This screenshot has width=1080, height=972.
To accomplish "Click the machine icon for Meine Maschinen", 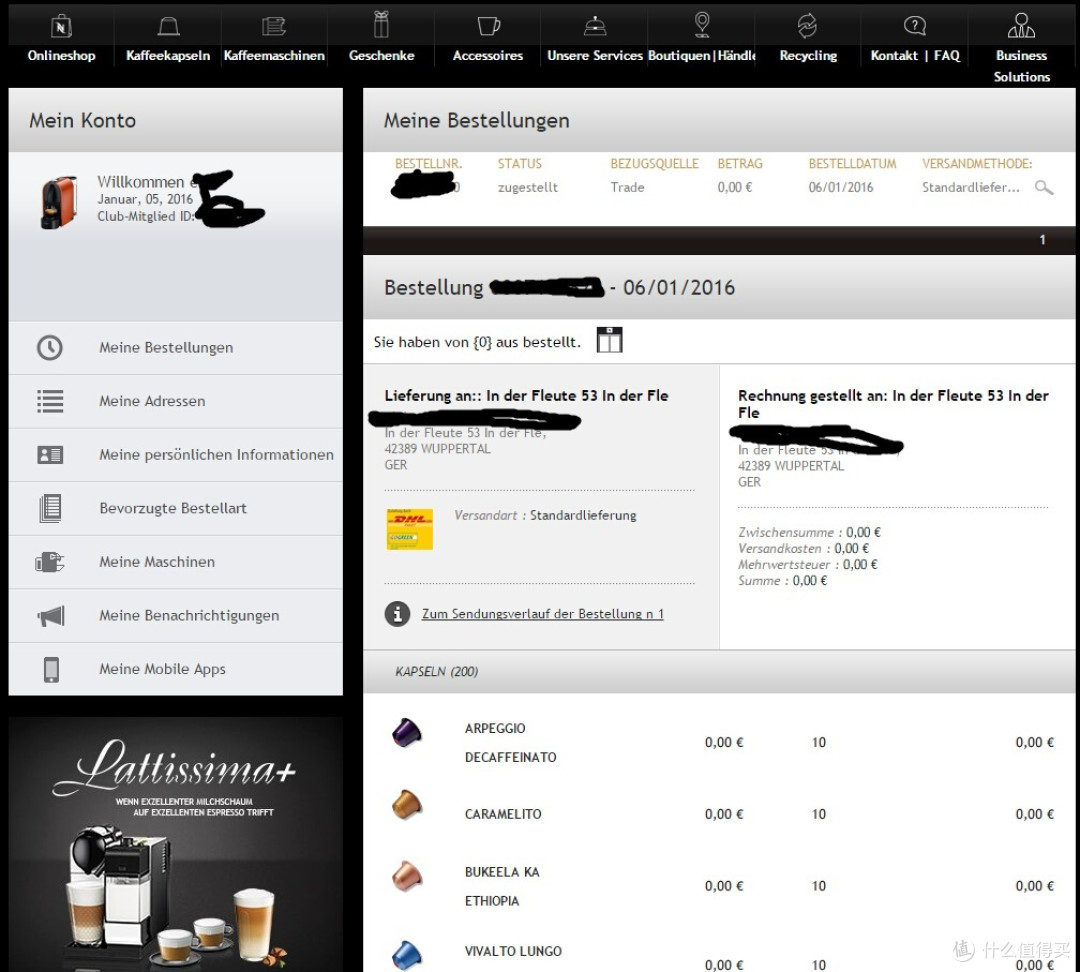I will coord(50,561).
